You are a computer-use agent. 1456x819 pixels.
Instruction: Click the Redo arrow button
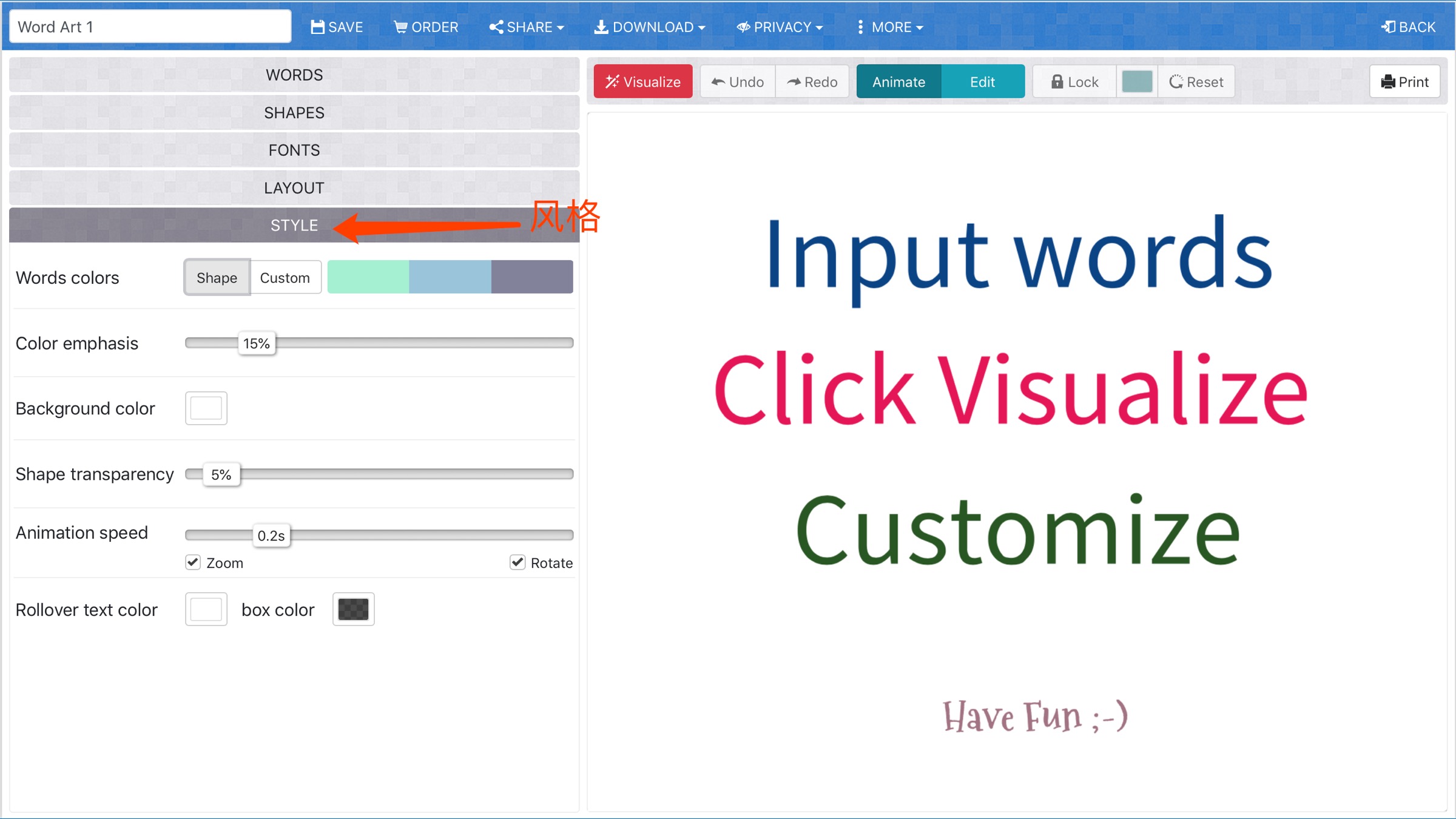[812, 82]
